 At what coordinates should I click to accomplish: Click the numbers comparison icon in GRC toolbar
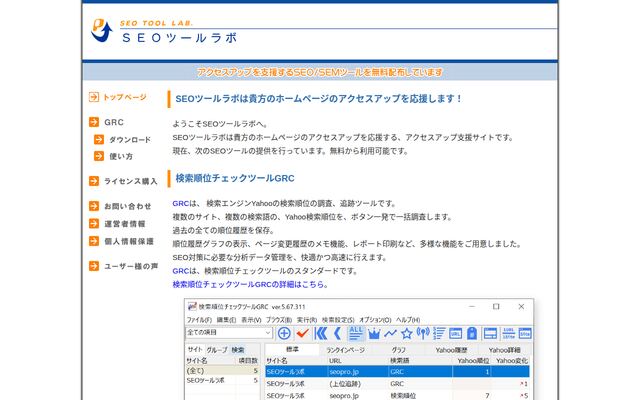[x=509, y=333]
